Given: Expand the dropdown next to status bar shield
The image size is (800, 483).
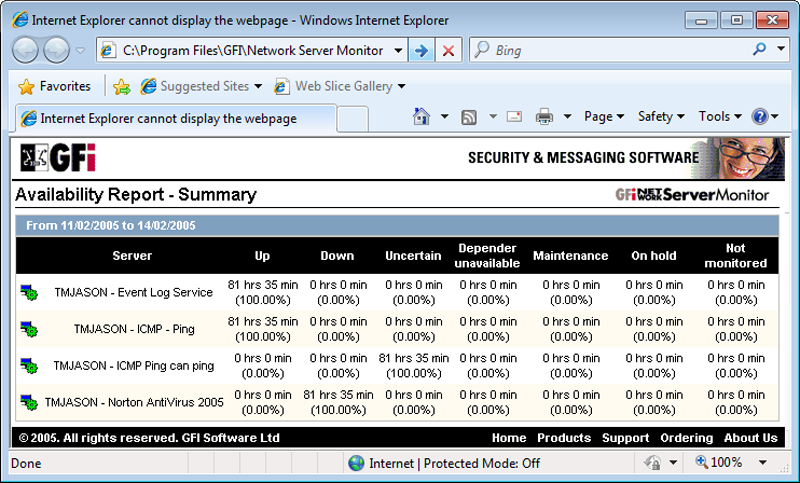Looking at the screenshot, I should pos(673,463).
